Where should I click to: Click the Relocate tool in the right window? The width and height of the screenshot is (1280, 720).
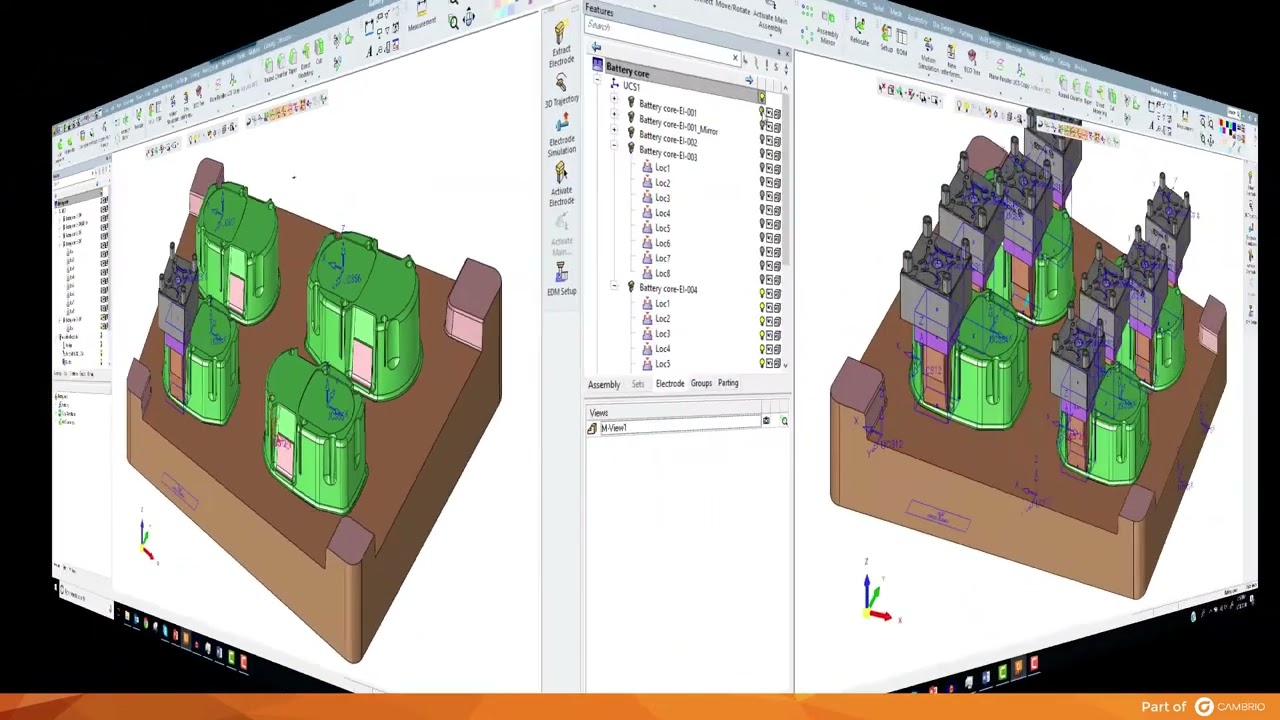(859, 30)
